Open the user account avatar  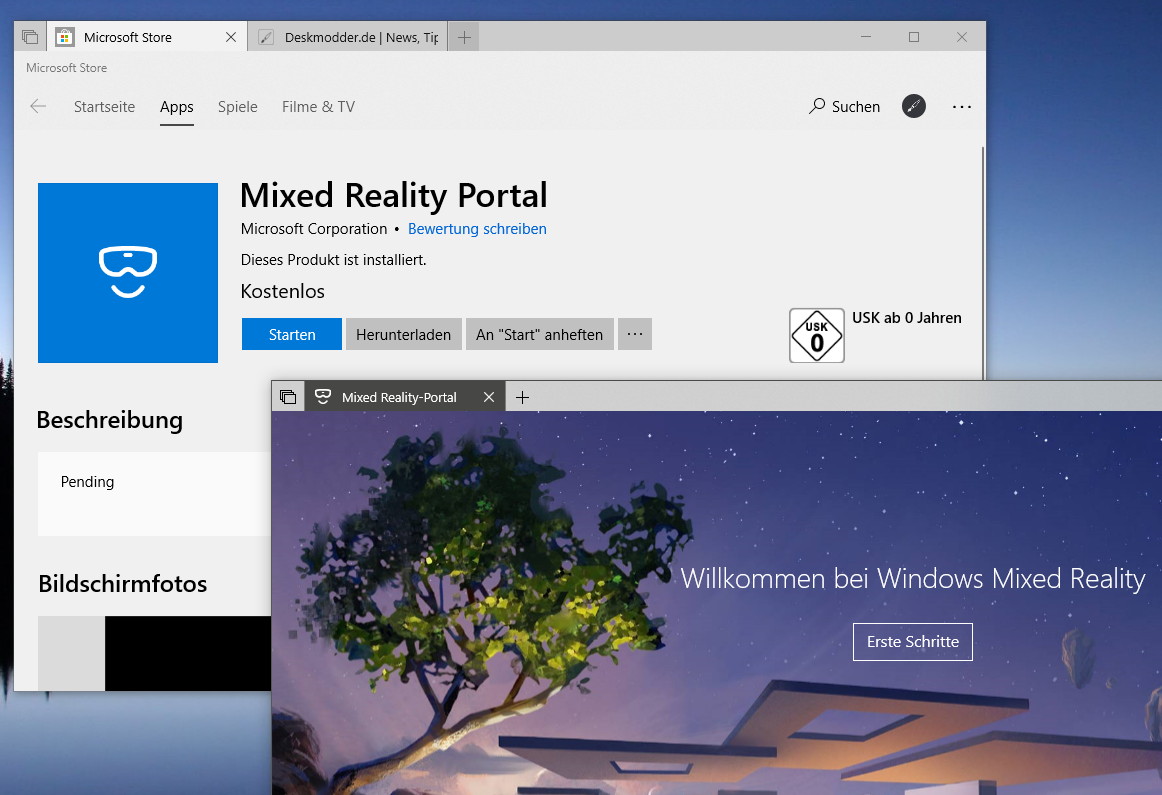(914, 106)
